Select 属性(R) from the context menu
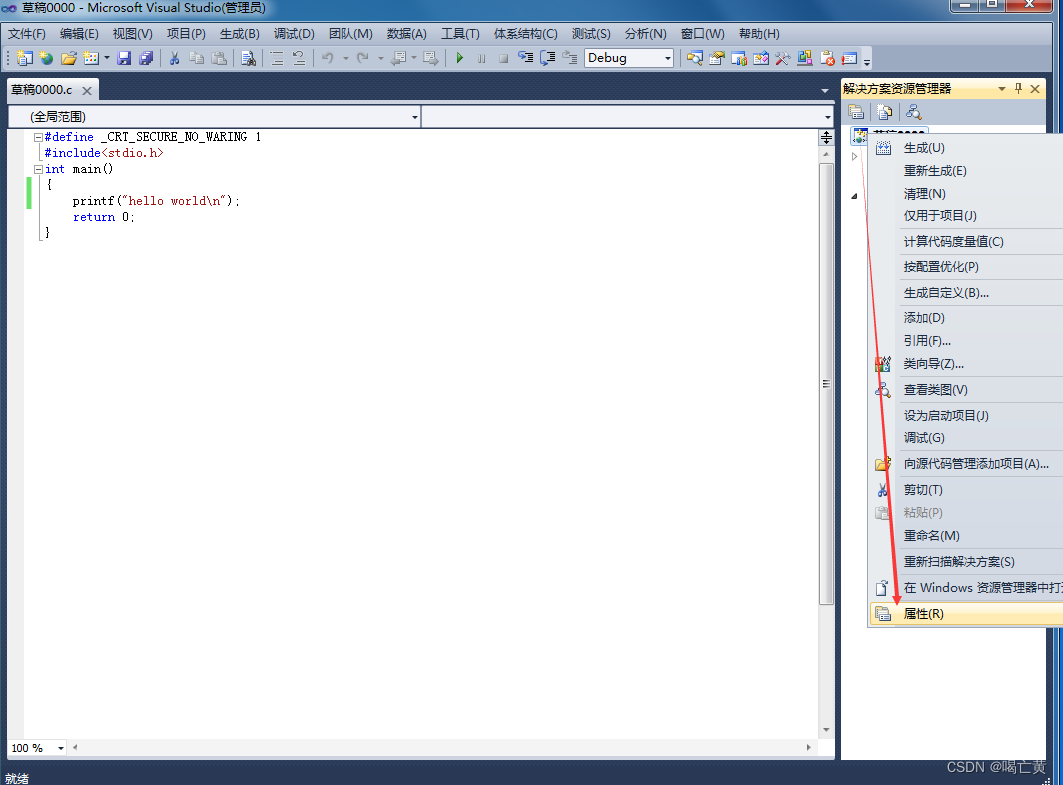1063x785 pixels. point(920,613)
